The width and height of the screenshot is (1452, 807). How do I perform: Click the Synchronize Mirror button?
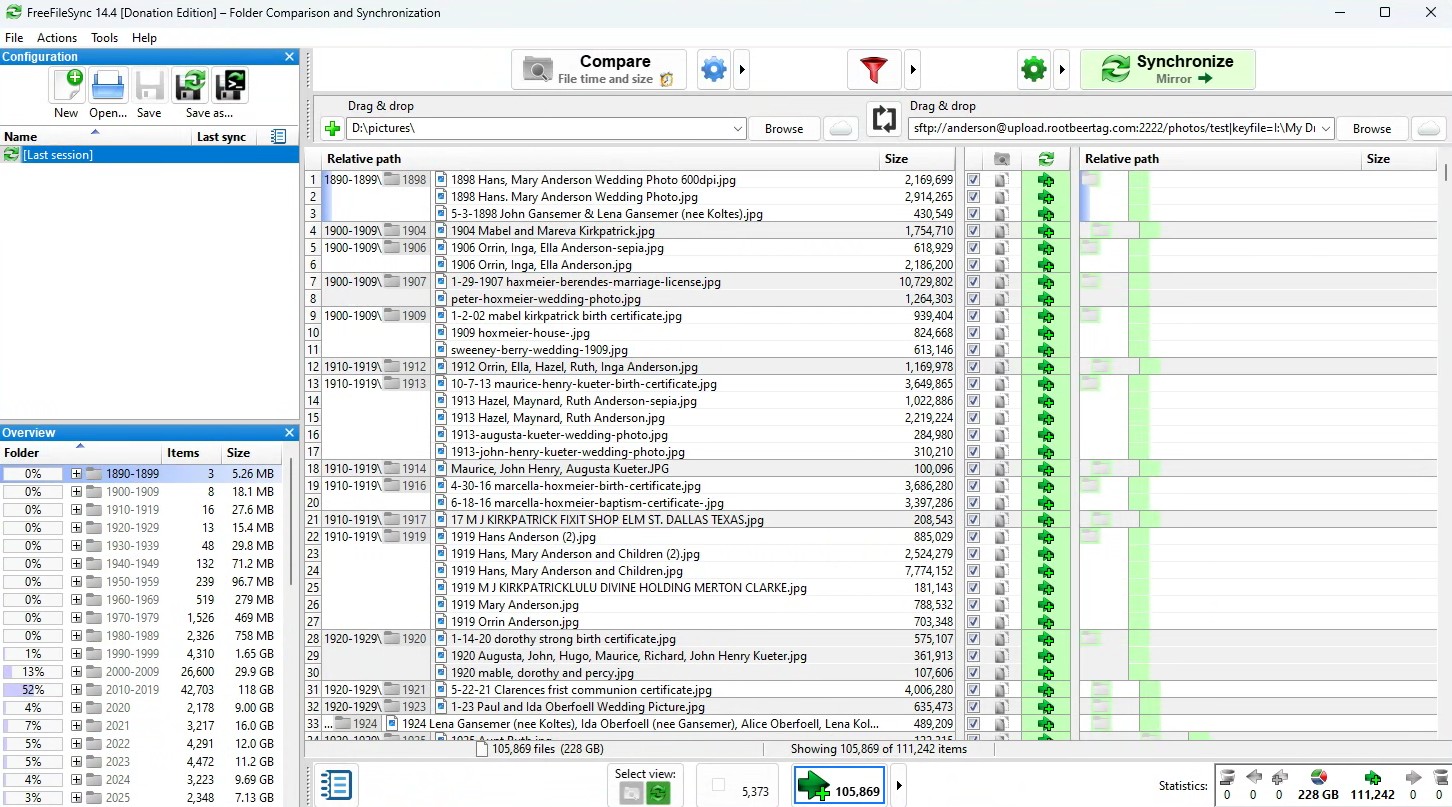(1167, 70)
